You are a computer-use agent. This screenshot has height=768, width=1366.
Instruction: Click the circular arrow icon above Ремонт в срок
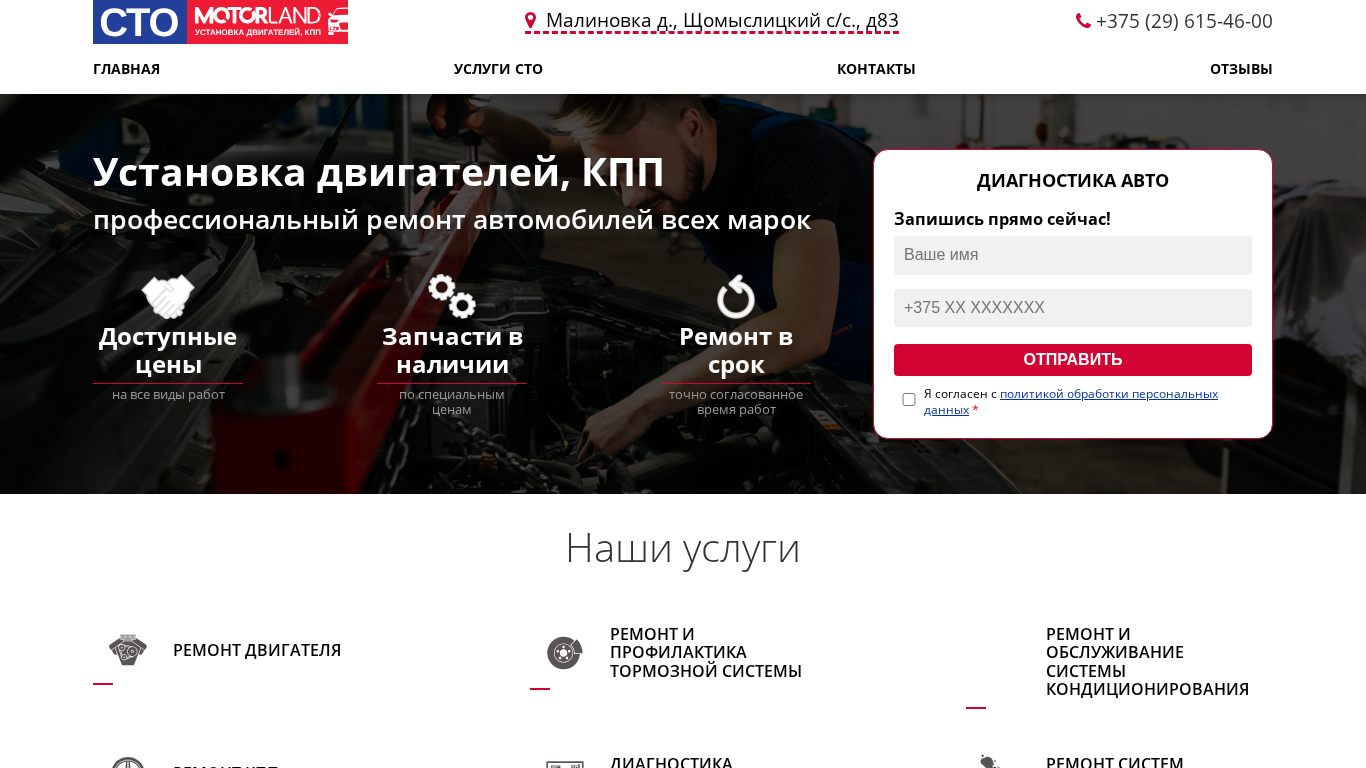(736, 297)
